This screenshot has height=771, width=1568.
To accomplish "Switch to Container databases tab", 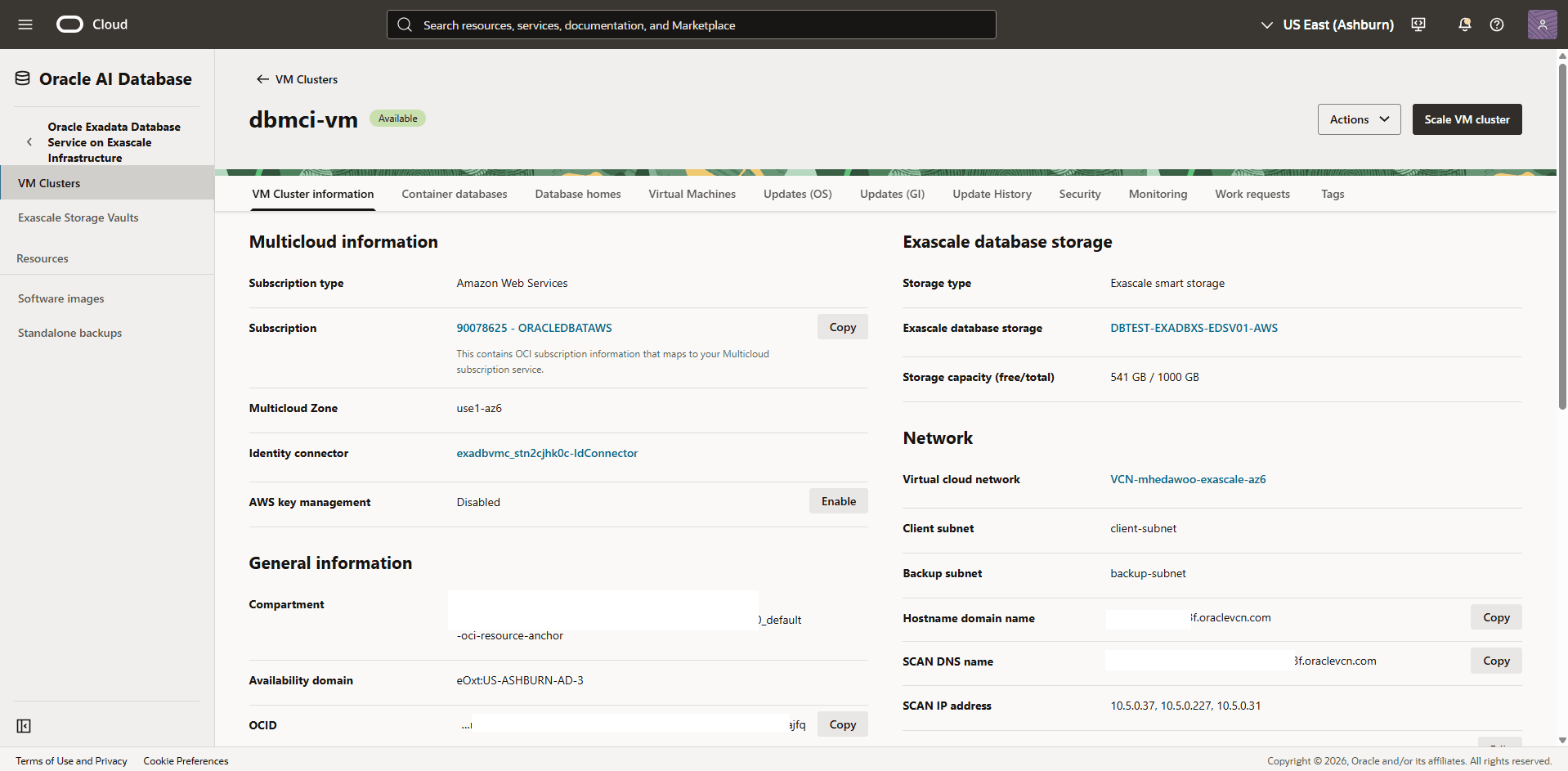I will pos(455,194).
